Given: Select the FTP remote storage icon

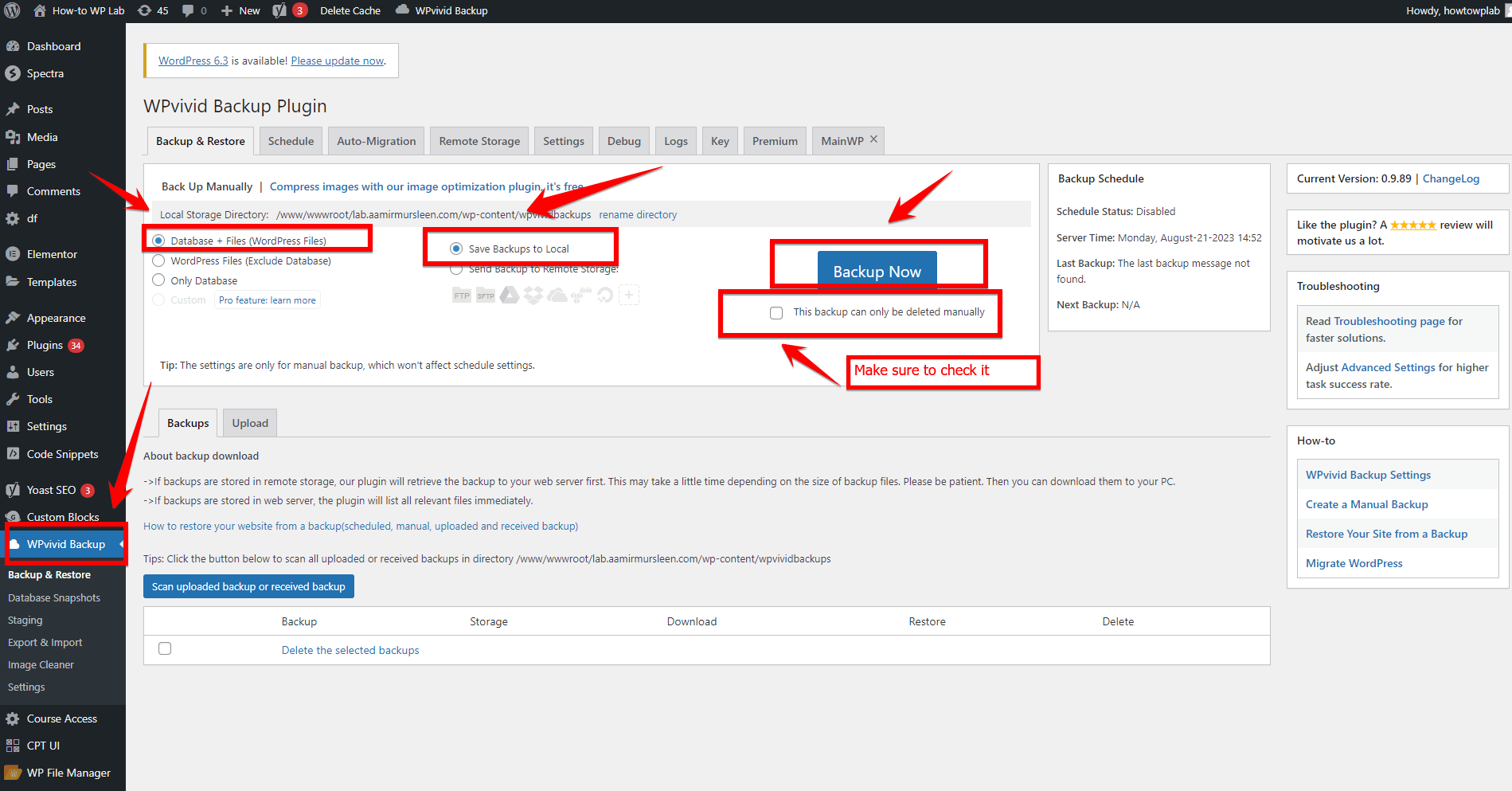Looking at the screenshot, I should pyautogui.click(x=462, y=296).
